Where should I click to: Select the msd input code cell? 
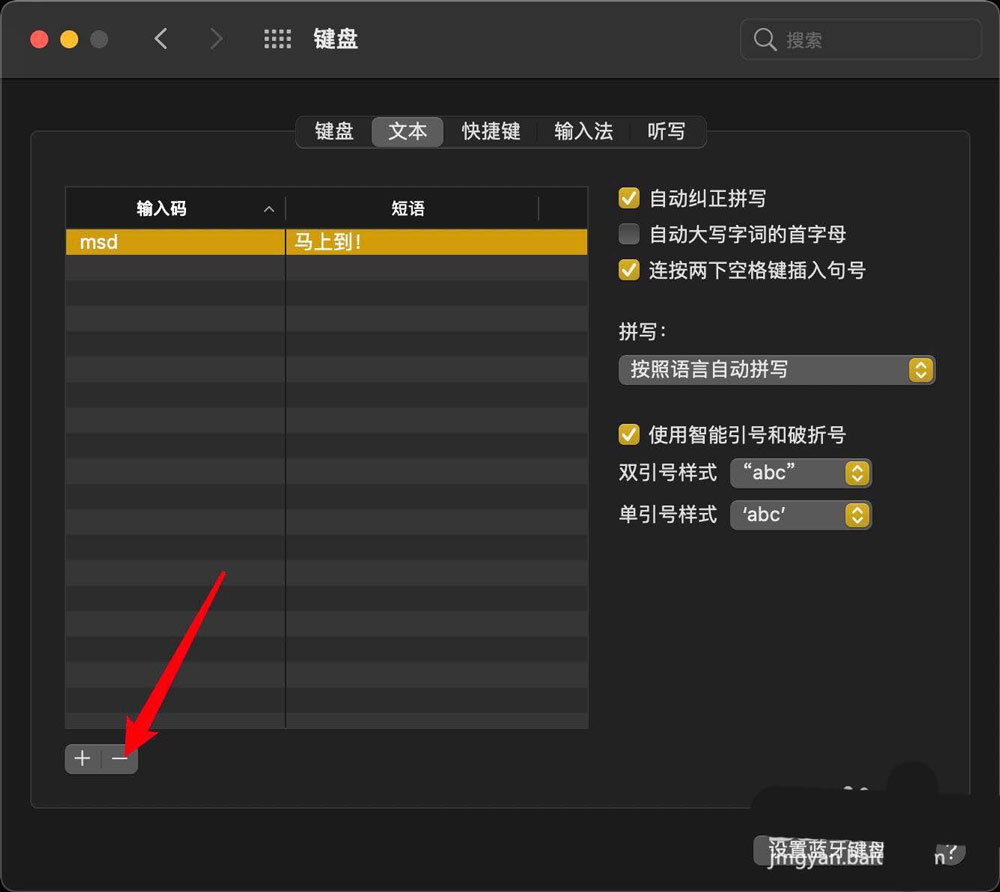(x=175, y=242)
